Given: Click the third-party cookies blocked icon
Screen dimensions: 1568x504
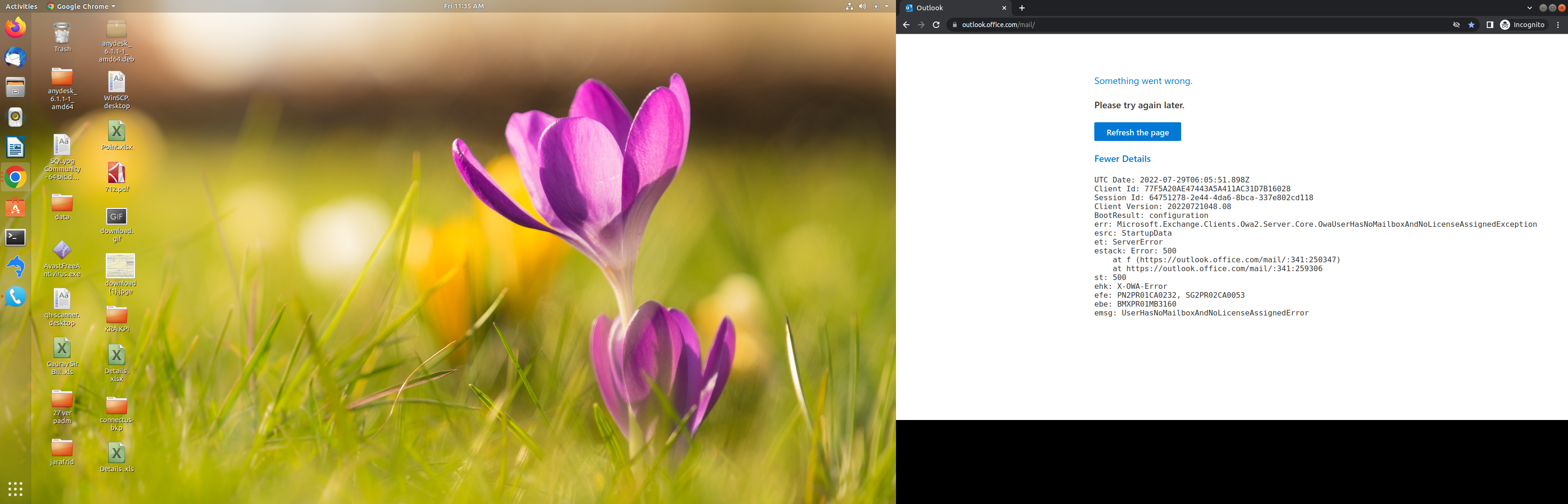Looking at the screenshot, I should [1456, 25].
